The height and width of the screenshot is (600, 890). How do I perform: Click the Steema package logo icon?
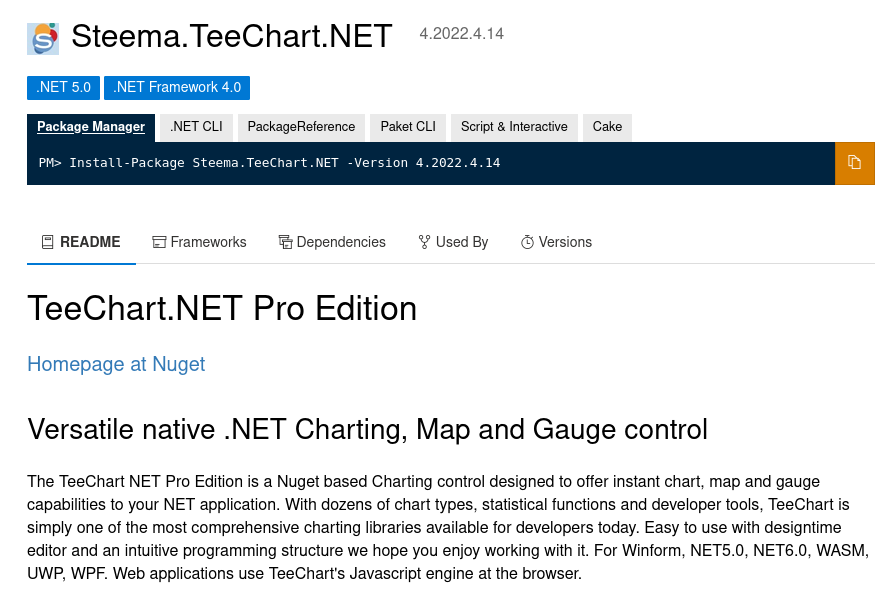coord(43,39)
